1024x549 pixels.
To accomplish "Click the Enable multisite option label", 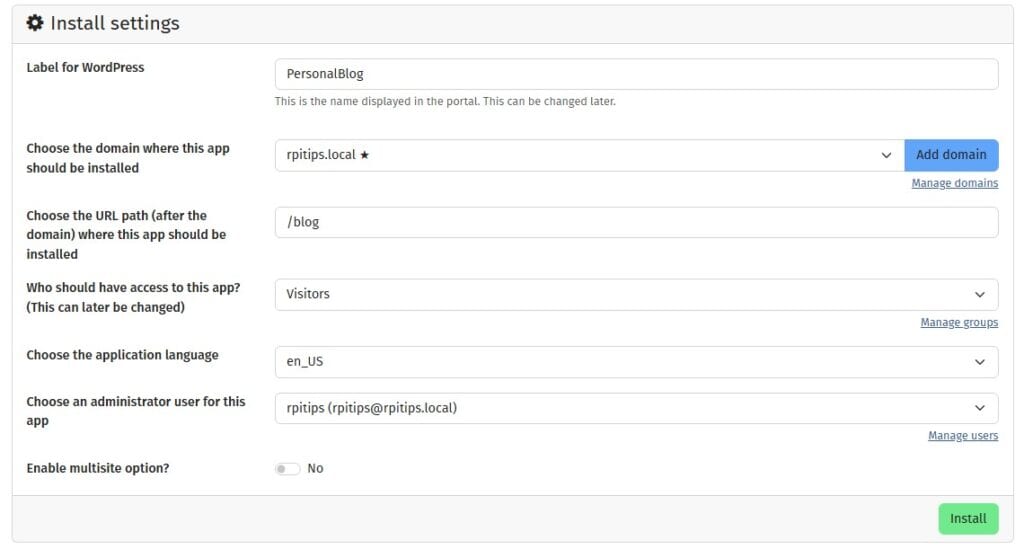I will (x=97, y=469).
